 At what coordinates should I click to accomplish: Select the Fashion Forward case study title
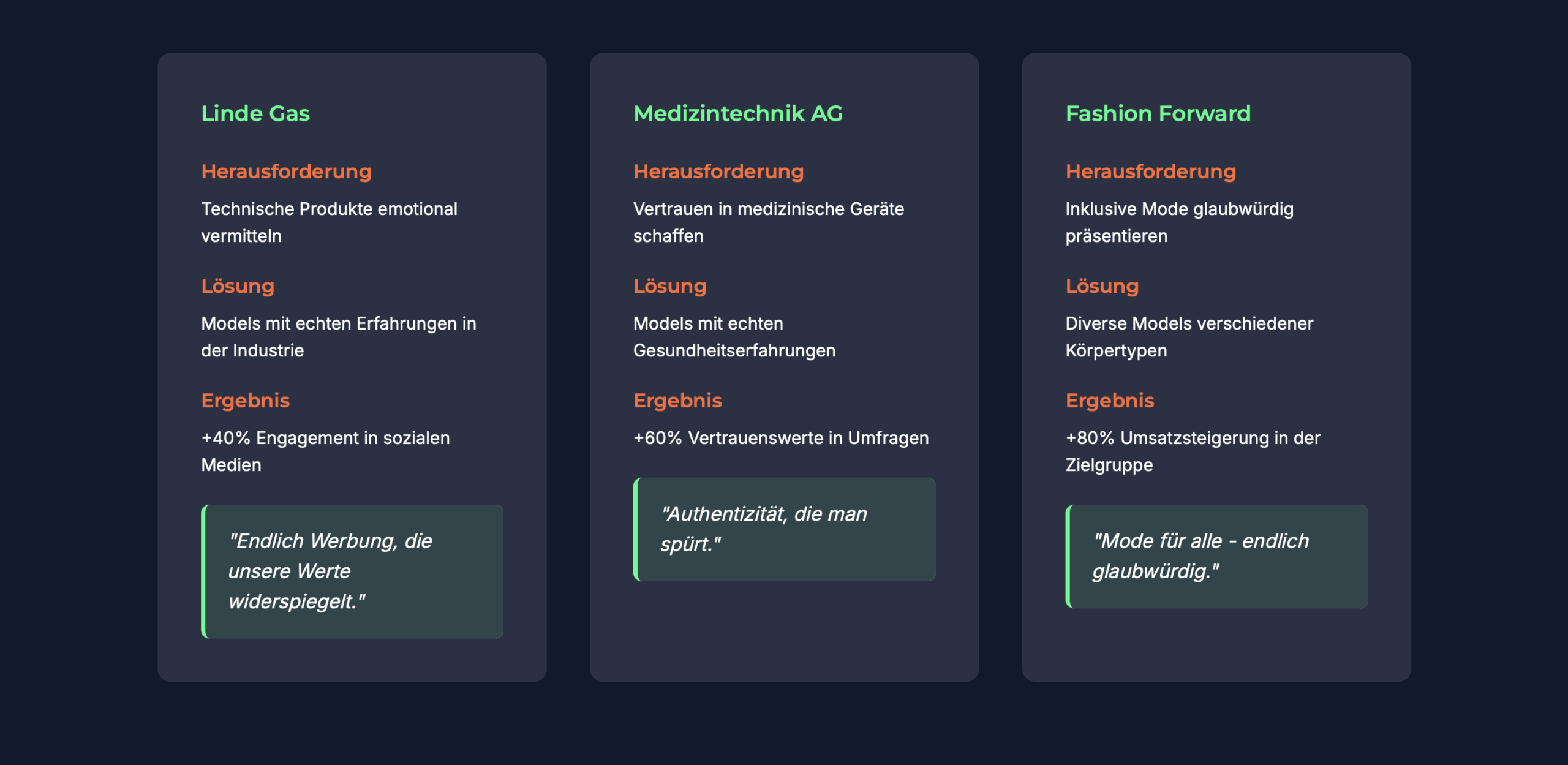(1158, 113)
